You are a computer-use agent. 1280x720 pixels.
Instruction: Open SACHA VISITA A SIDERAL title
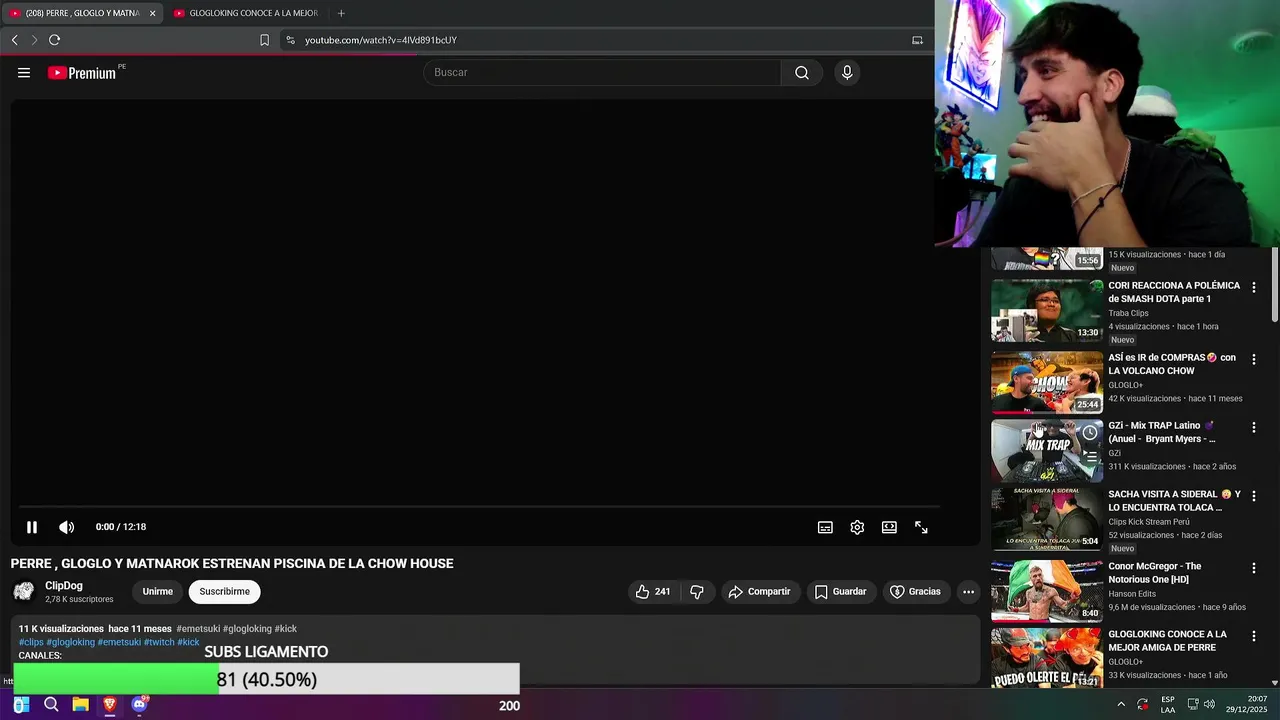1174,501
